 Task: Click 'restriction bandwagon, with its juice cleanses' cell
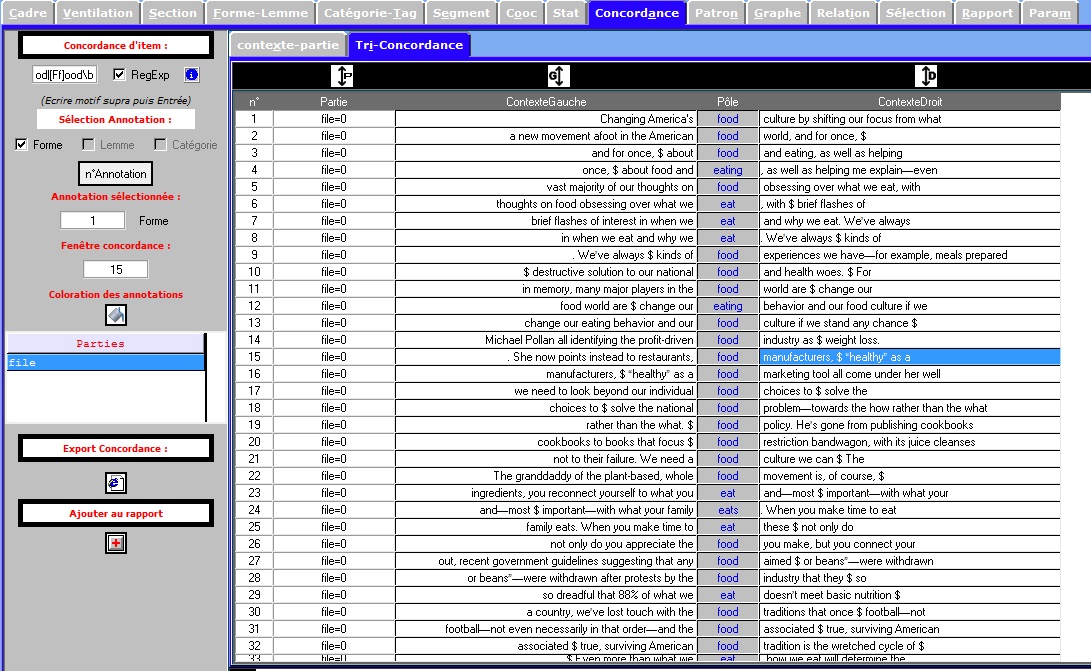coord(909,442)
